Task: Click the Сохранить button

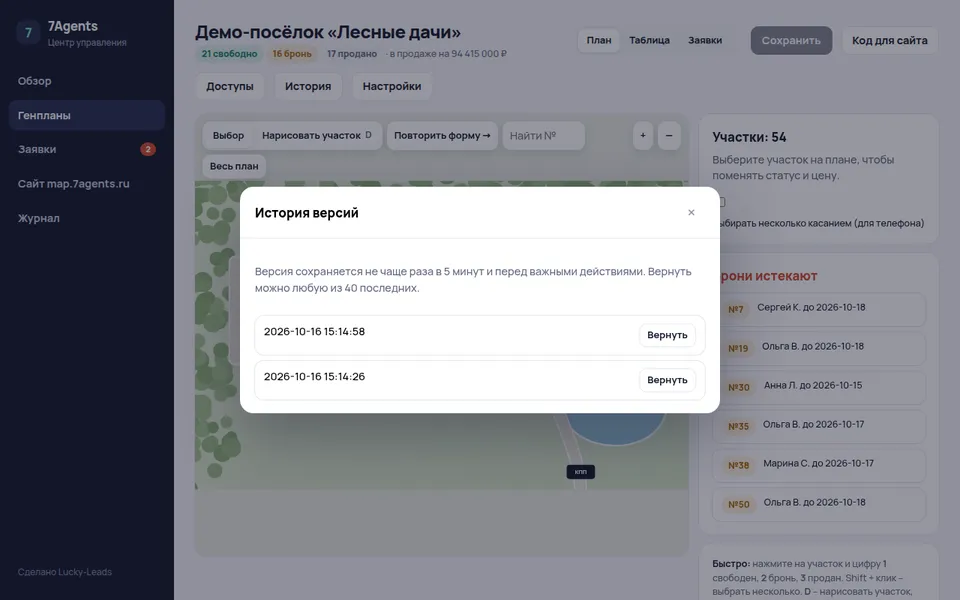Action: coord(791,40)
